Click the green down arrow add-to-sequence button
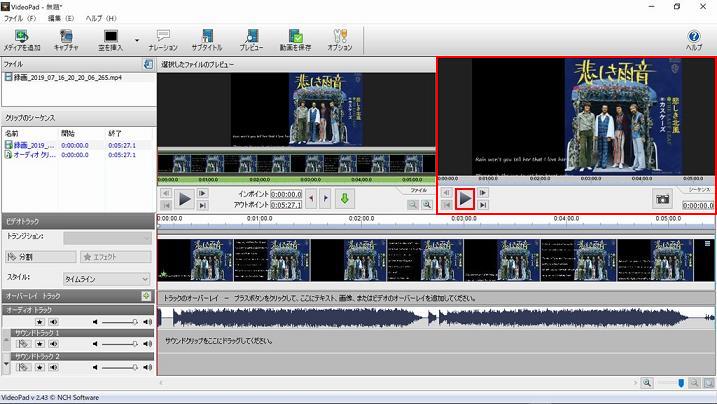Screen dimensions: 717x404 click(x=345, y=199)
